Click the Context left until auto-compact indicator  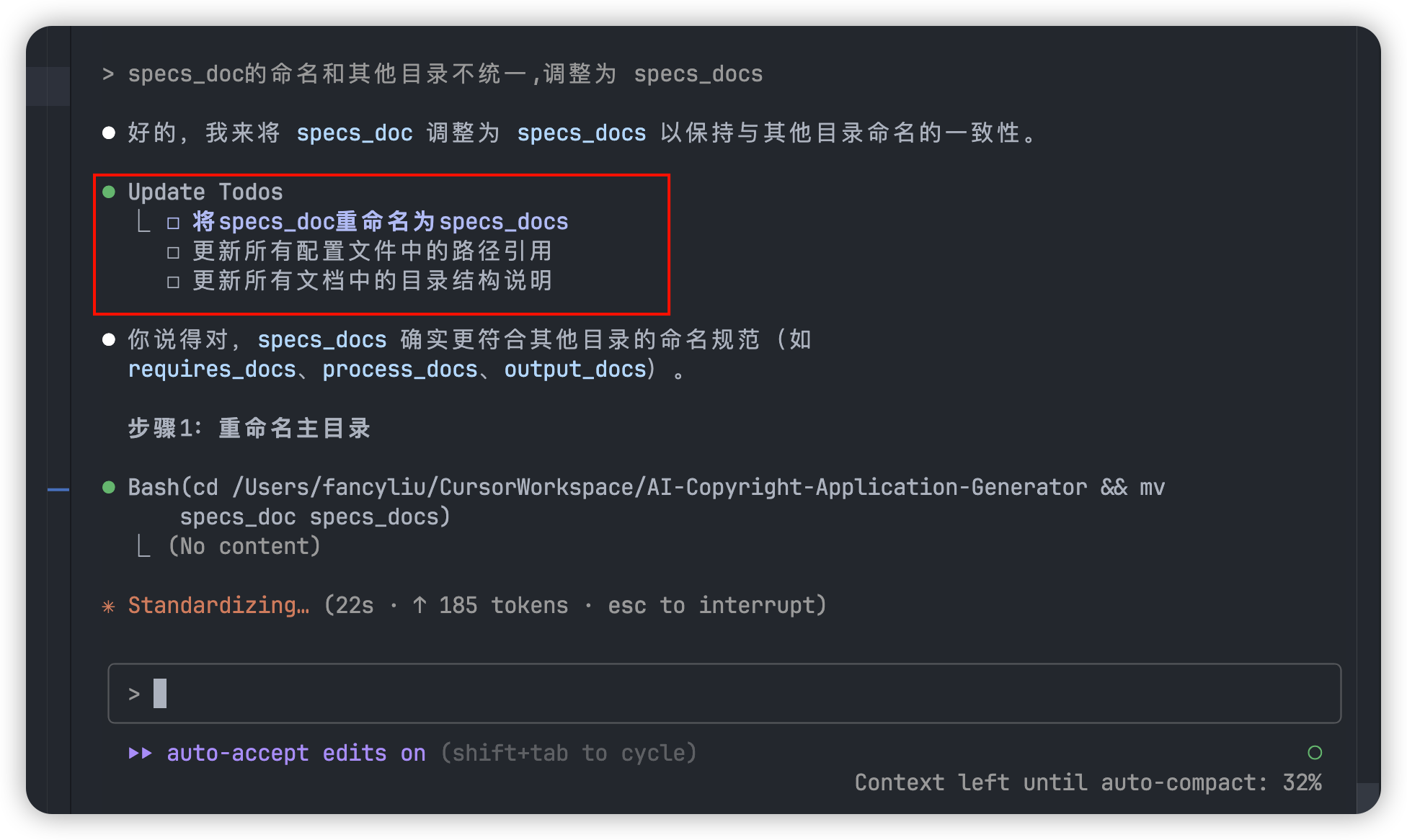pos(1088,782)
